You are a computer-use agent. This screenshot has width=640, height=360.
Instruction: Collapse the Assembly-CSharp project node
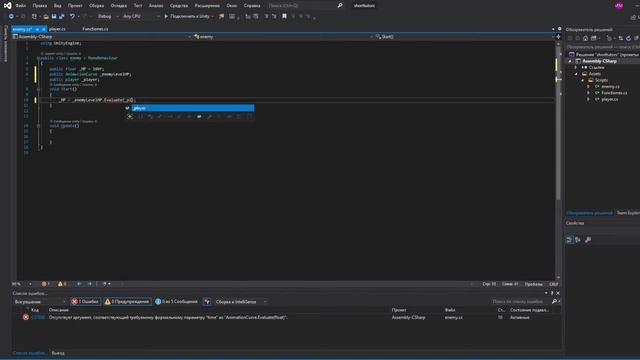pyautogui.click(x=570, y=61)
